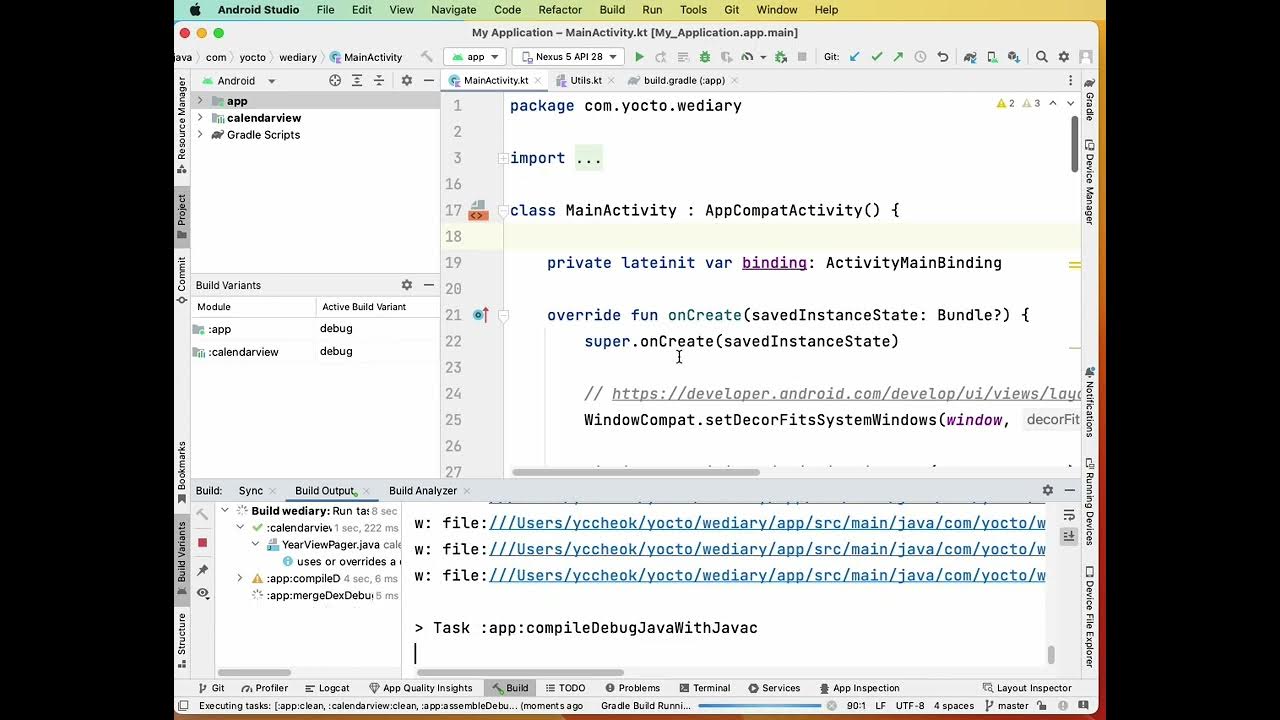Screen dimensions: 1280x720
Task: Open build view options eye icon
Action: tap(202, 593)
